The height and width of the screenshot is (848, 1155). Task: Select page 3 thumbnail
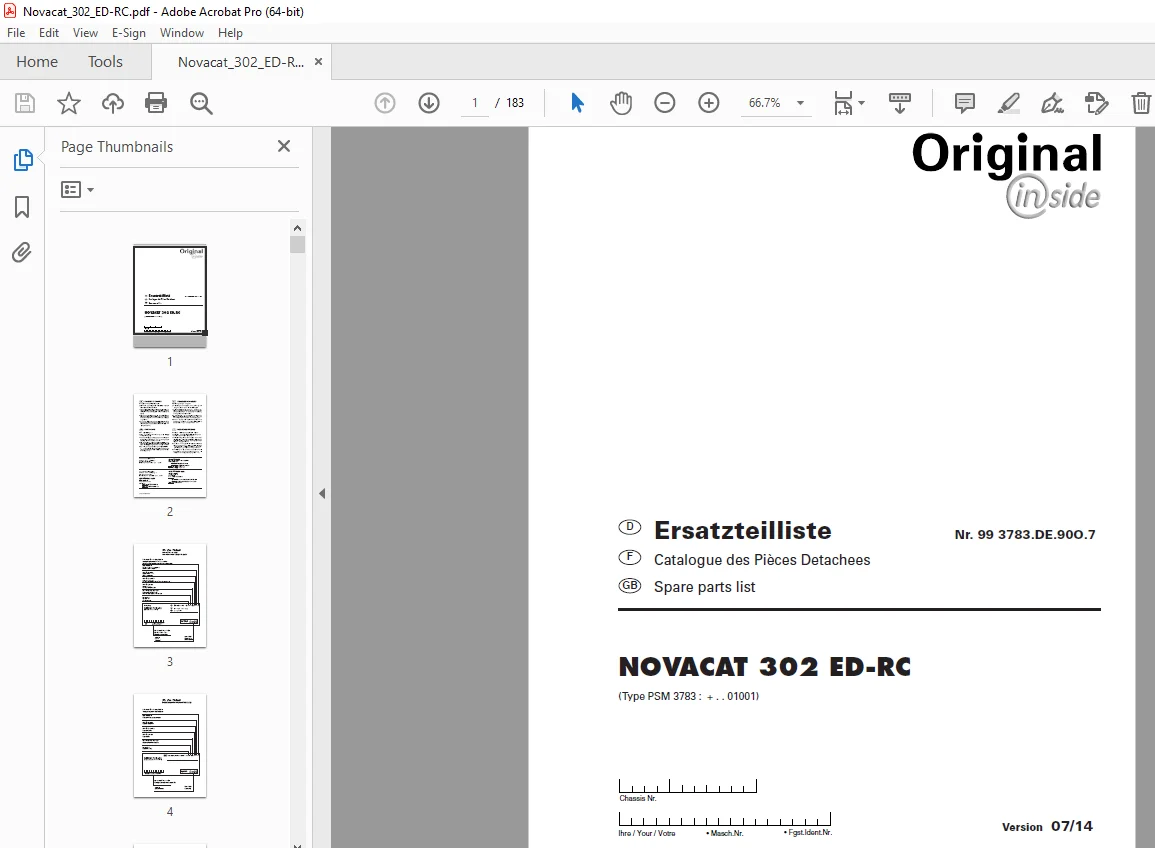170,596
